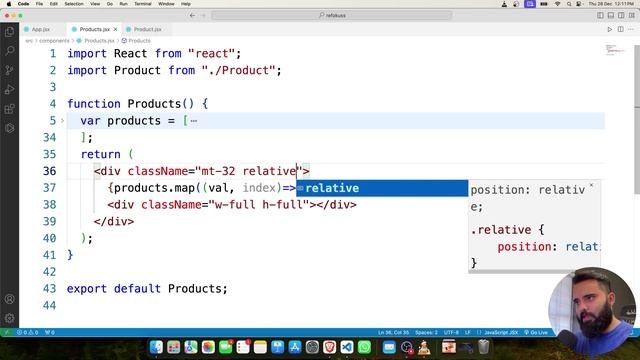640x360 pixels.
Task: Open the Apple menu
Action: pyautogui.click(x=9, y=4)
